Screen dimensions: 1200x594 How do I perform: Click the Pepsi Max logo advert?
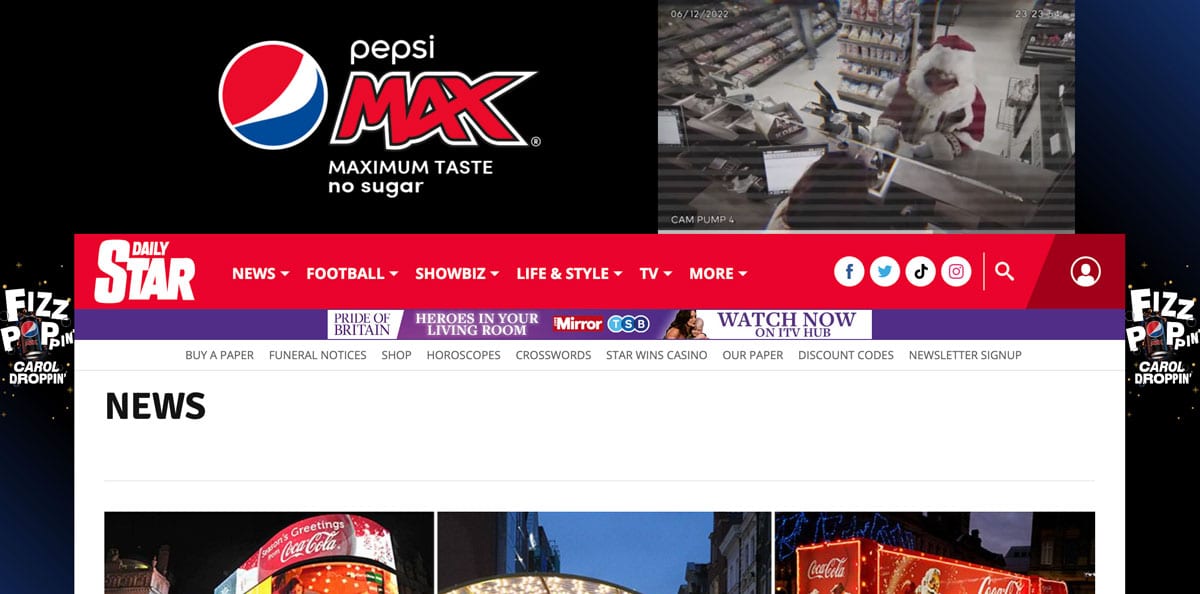coord(380,116)
